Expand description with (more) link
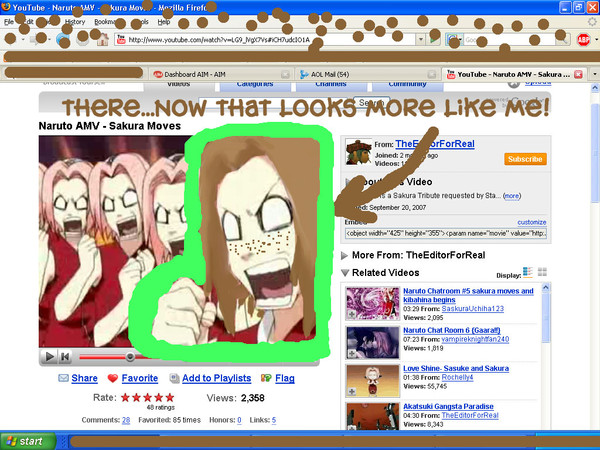Screen dimensions: 600x450 512,196
